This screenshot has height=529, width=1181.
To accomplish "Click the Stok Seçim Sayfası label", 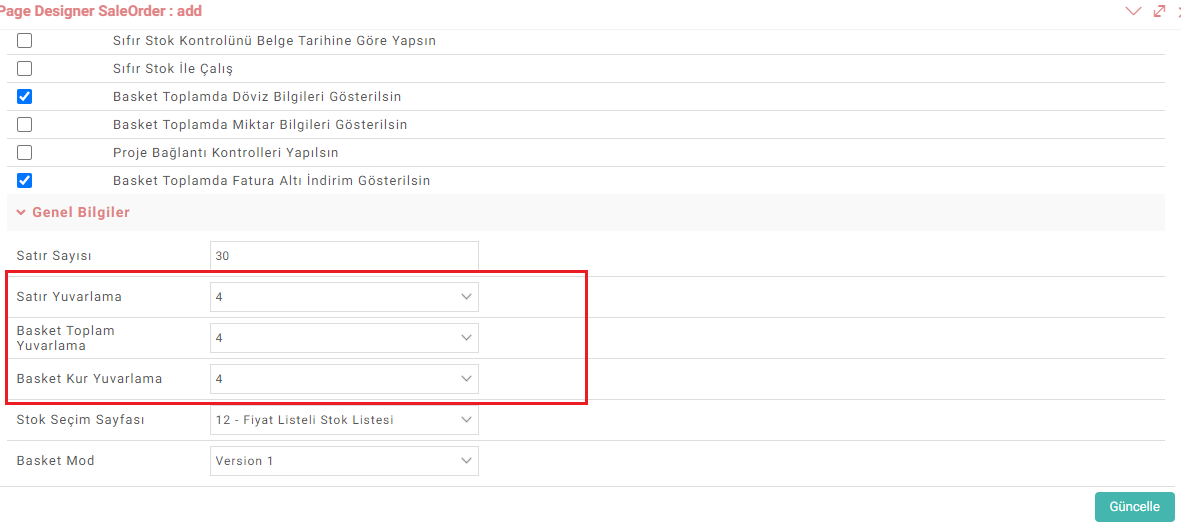I will point(81,420).
